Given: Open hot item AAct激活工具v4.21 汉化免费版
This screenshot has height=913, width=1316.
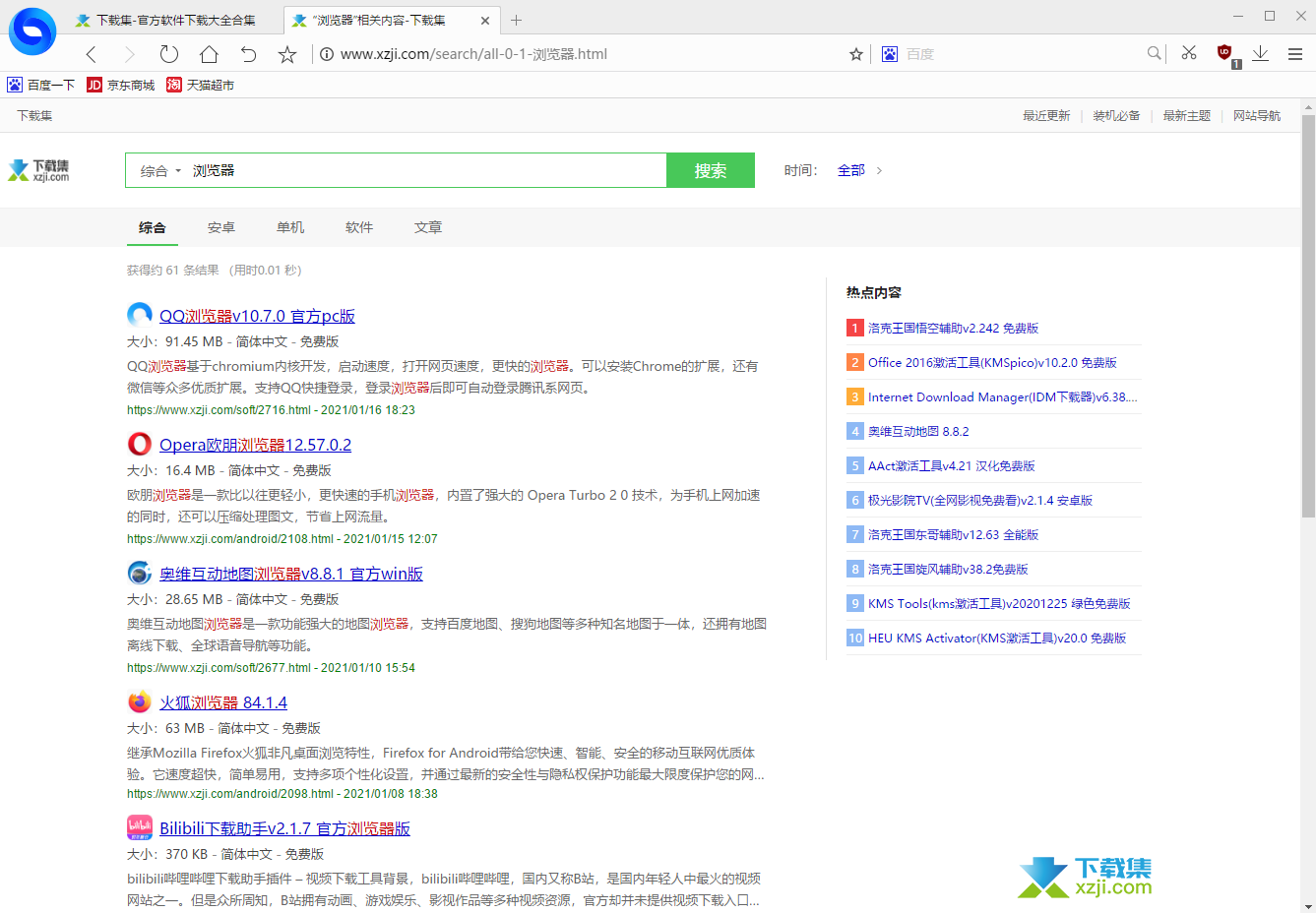Looking at the screenshot, I should tap(952, 465).
